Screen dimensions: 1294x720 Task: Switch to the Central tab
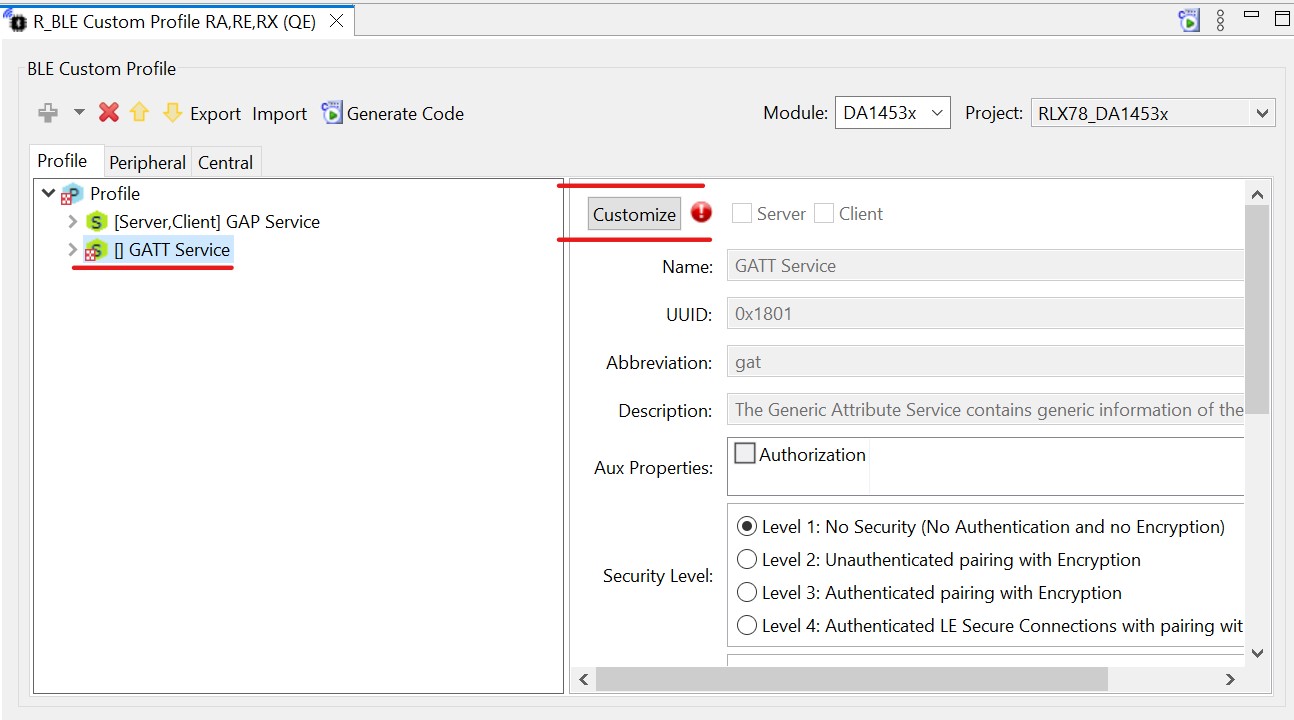(225, 162)
